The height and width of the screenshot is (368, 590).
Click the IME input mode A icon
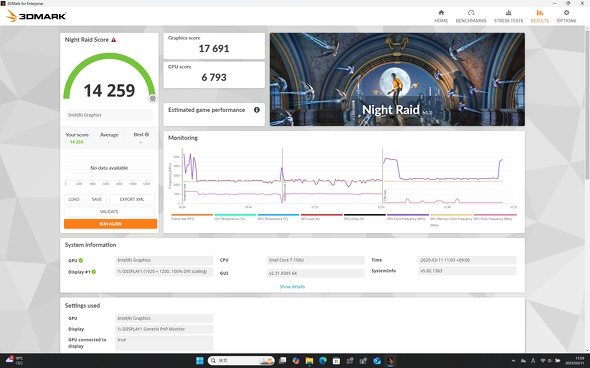pyautogui.click(x=533, y=360)
